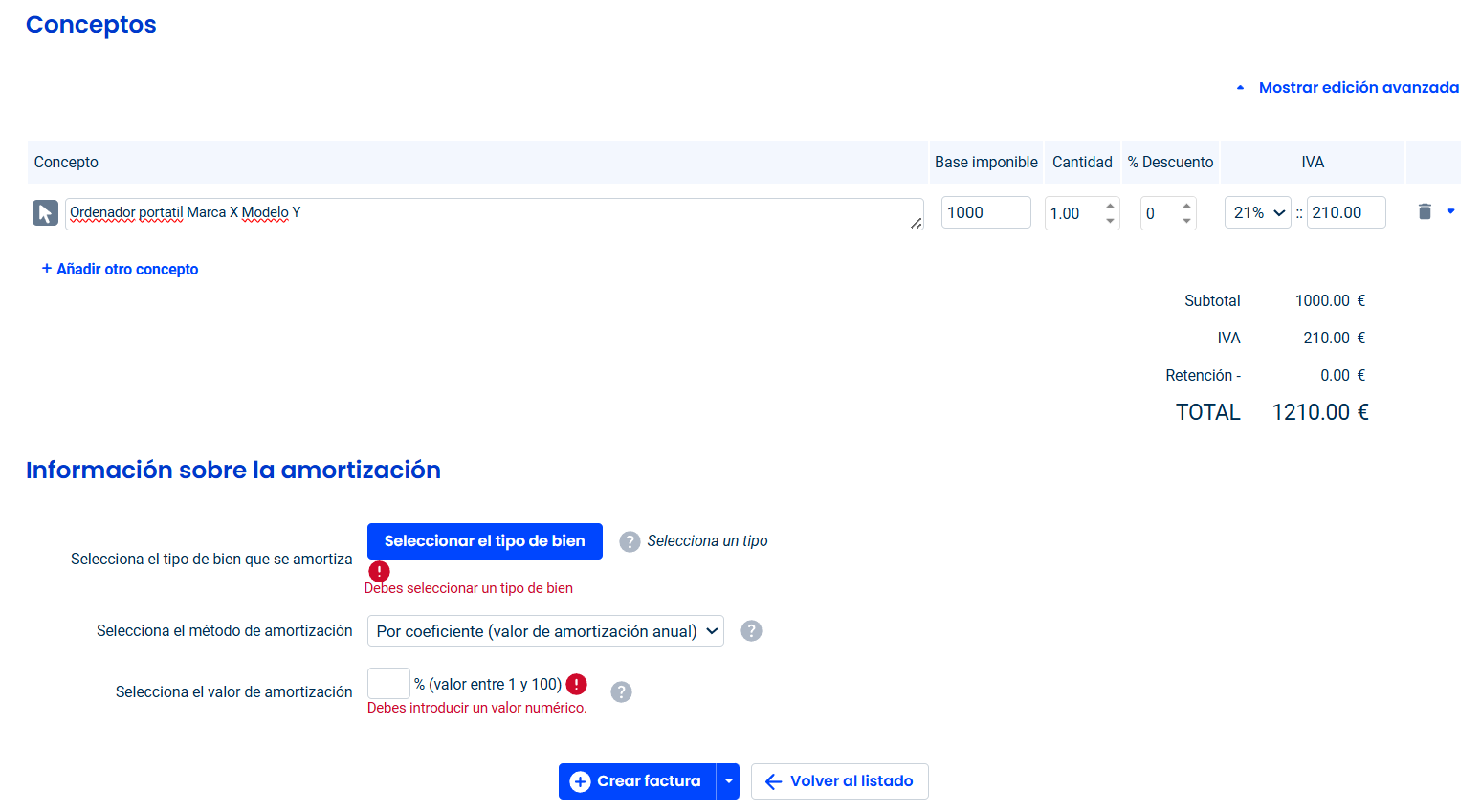Open Mostrar edición avanzada link
The image size is (1481, 812).
(x=1359, y=87)
